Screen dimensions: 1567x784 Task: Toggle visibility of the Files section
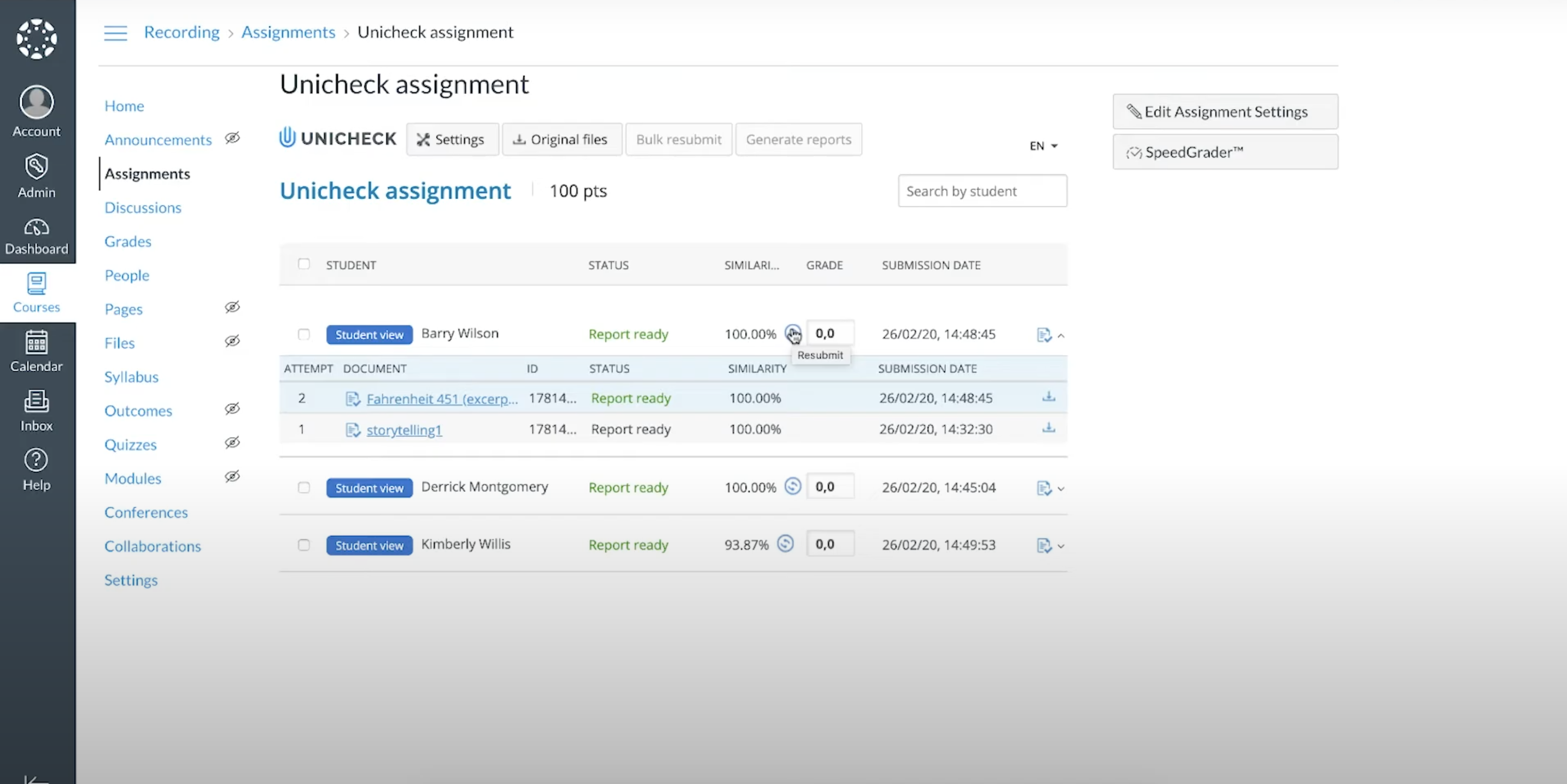[x=233, y=341]
